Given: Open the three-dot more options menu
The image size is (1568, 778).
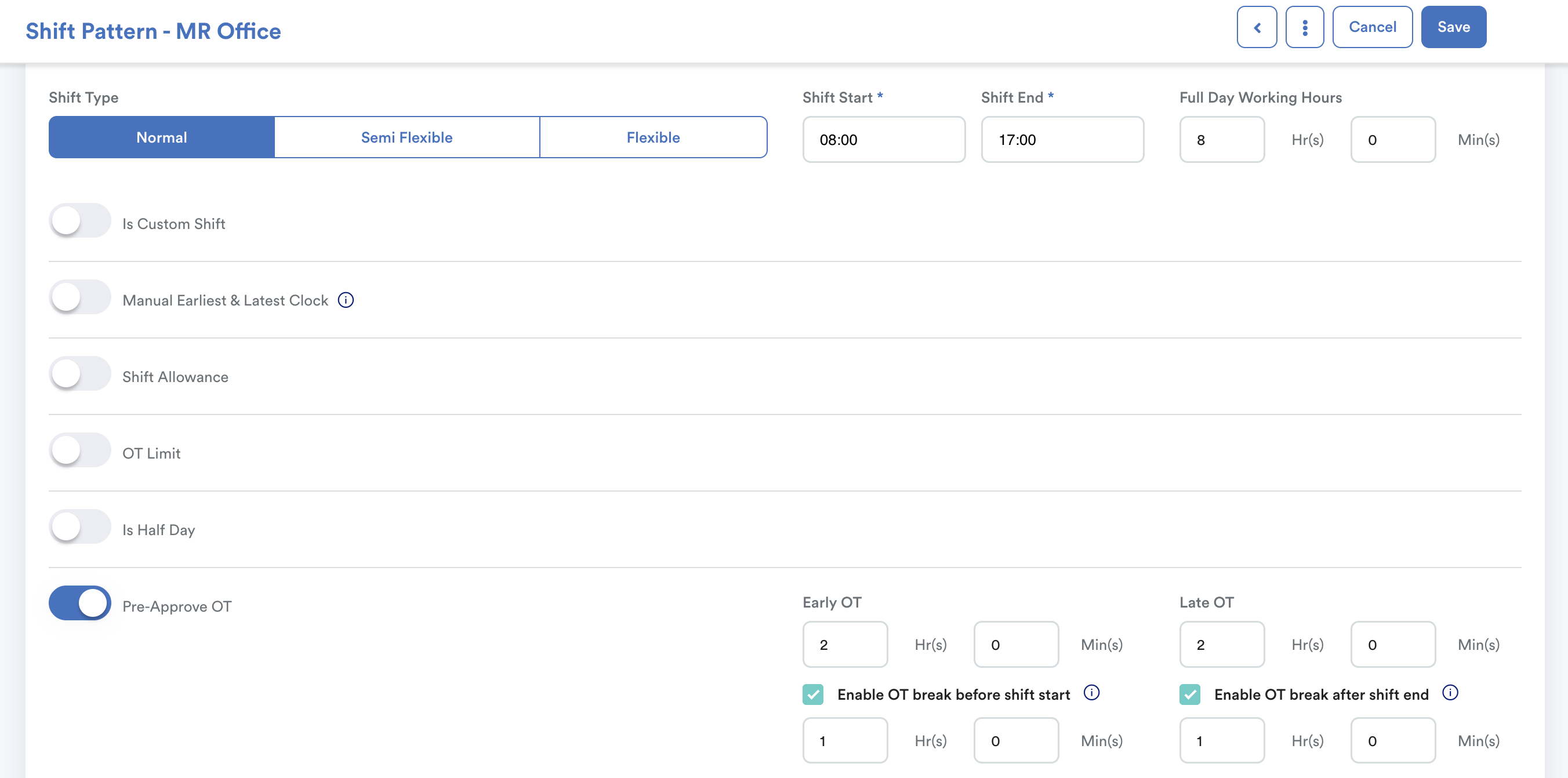Looking at the screenshot, I should tap(1304, 27).
